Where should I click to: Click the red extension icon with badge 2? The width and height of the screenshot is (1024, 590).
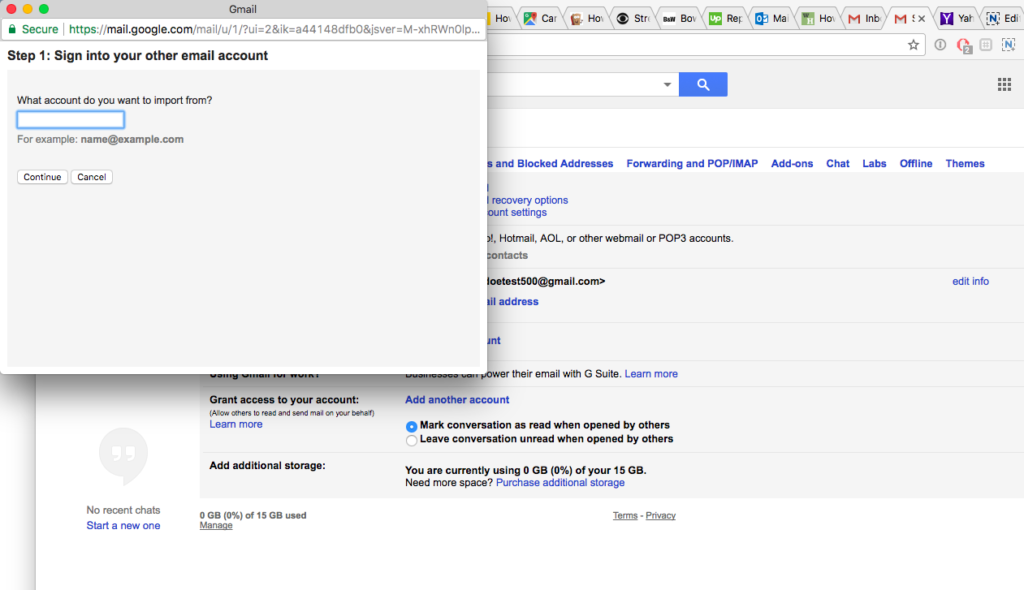(x=963, y=45)
